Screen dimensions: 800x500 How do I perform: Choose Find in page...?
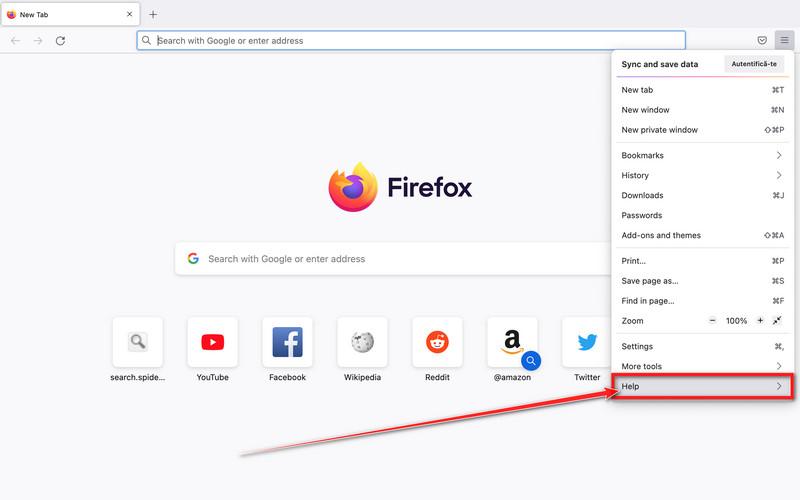coord(703,301)
